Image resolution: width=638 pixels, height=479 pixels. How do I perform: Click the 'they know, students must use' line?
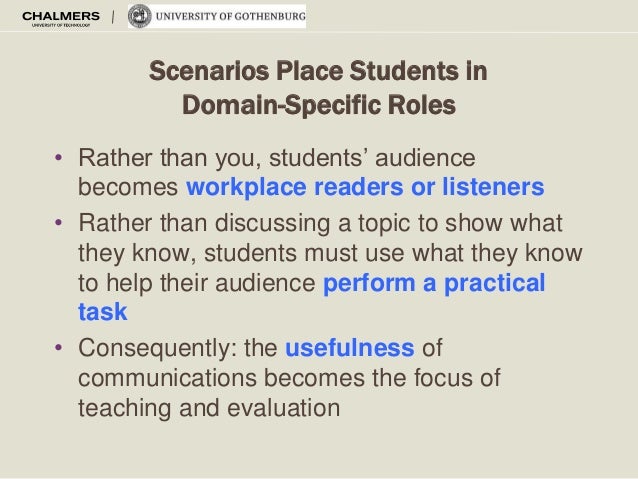pos(330,253)
